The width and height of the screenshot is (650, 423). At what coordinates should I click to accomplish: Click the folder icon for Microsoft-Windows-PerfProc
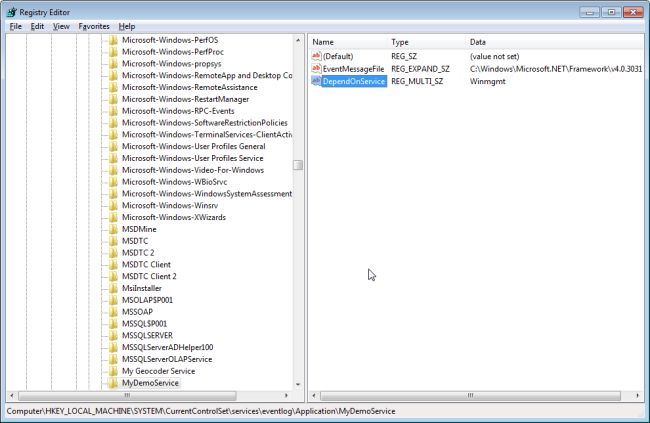point(113,52)
